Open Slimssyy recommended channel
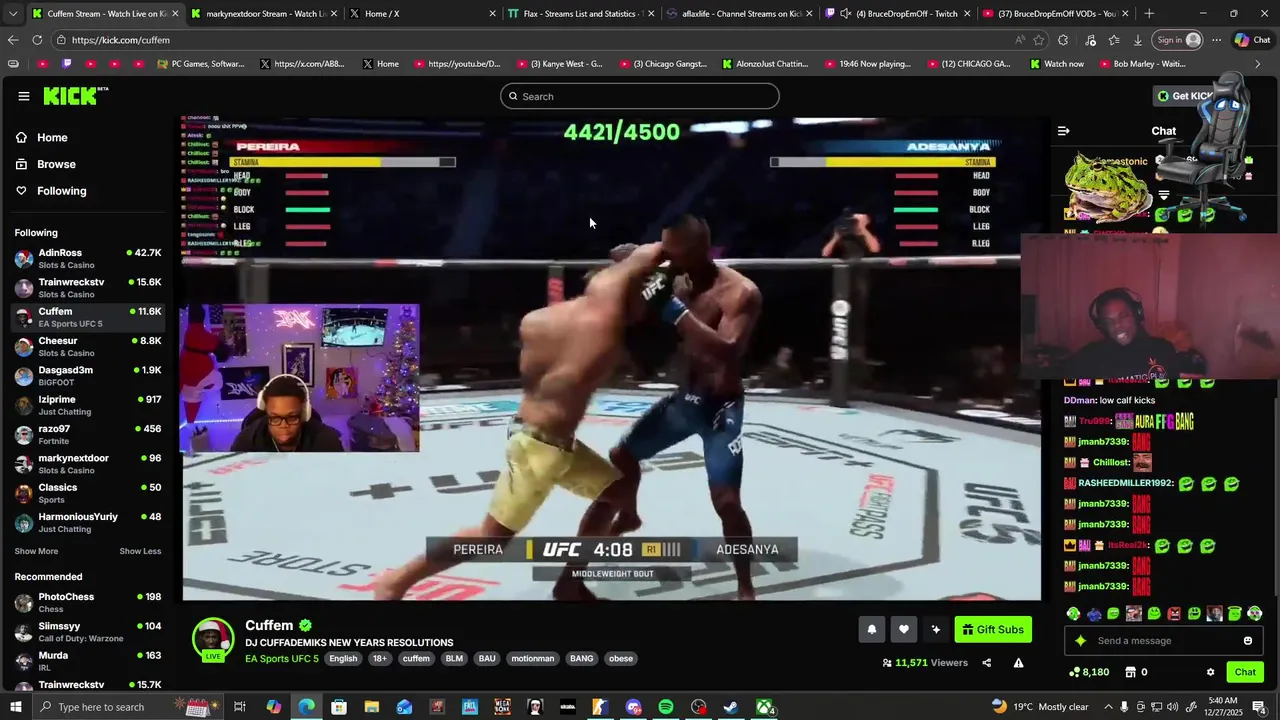 click(x=88, y=632)
